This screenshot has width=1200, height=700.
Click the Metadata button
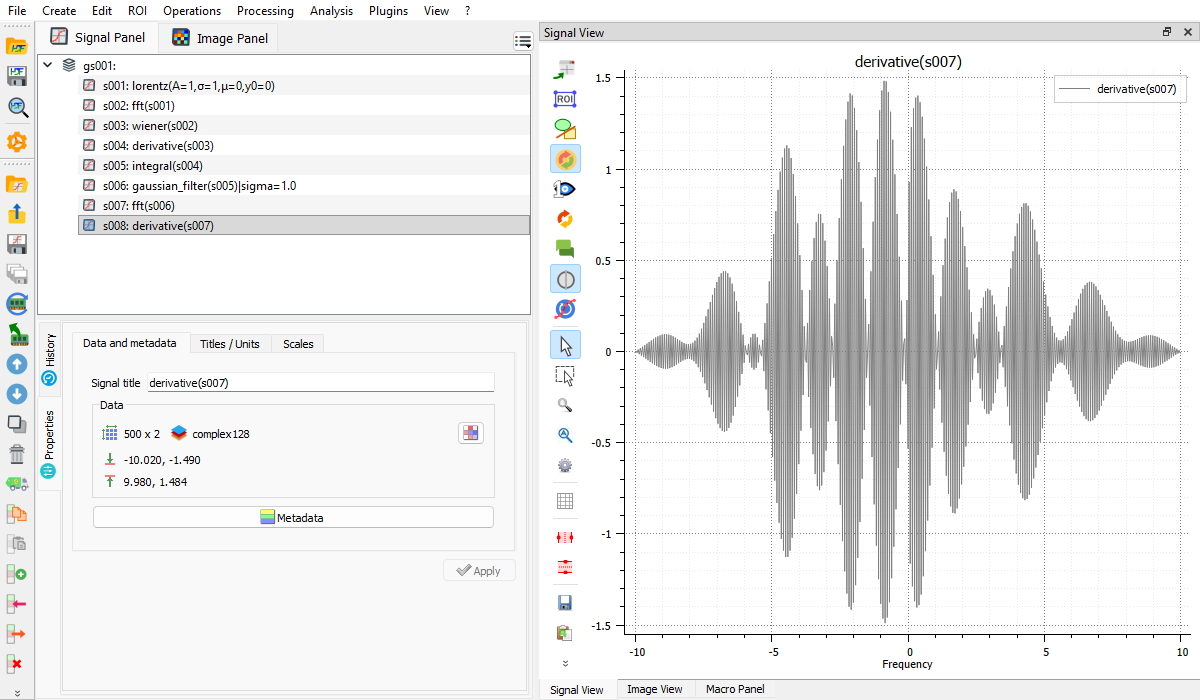[x=293, y=517]
